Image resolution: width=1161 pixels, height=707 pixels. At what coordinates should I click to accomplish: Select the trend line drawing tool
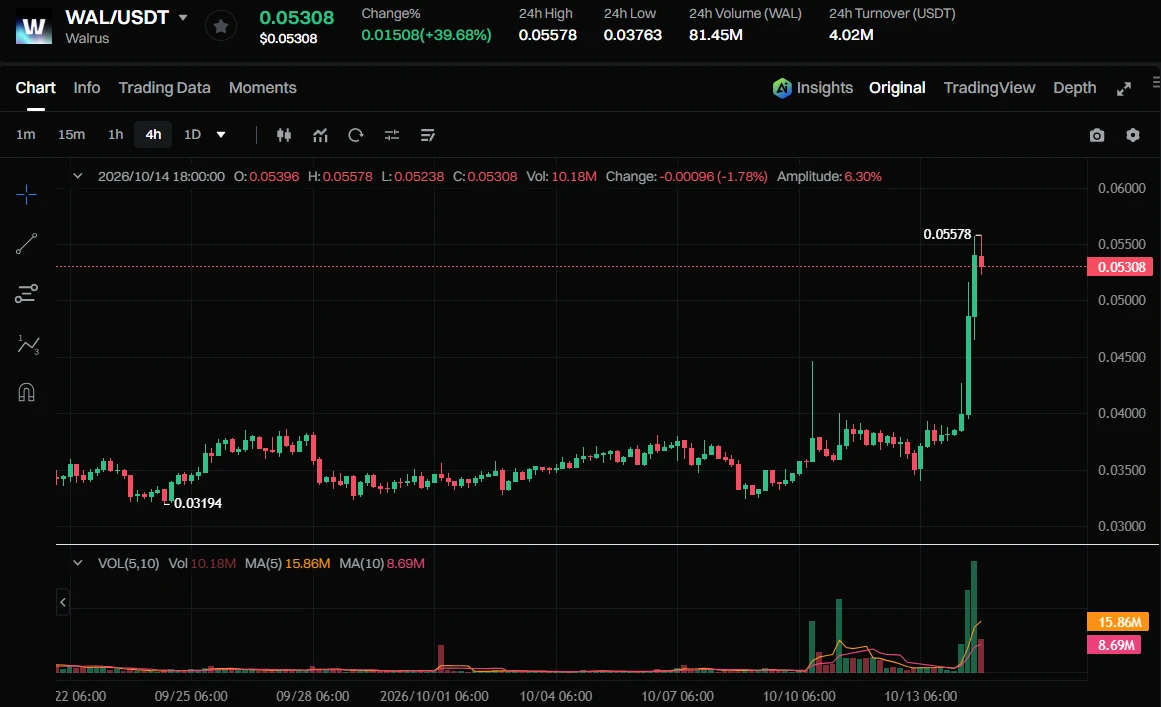click(x=27, y=244)
